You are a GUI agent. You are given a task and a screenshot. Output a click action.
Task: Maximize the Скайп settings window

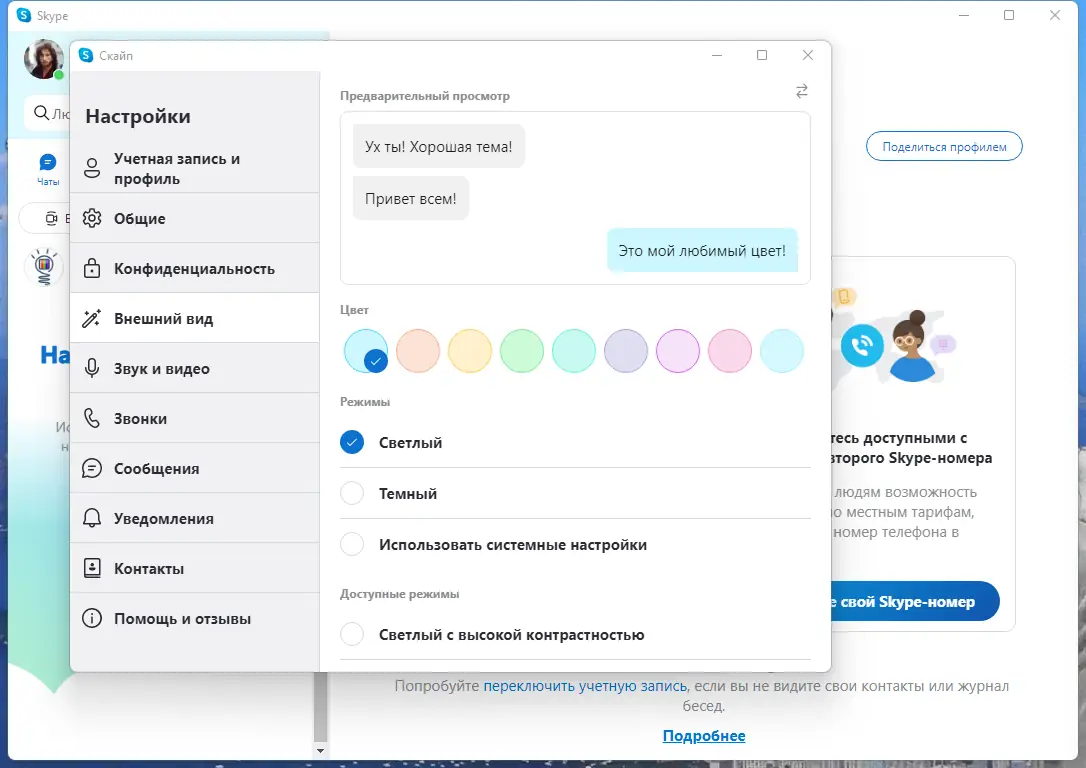pyautogui.click(x=762, y=55)
